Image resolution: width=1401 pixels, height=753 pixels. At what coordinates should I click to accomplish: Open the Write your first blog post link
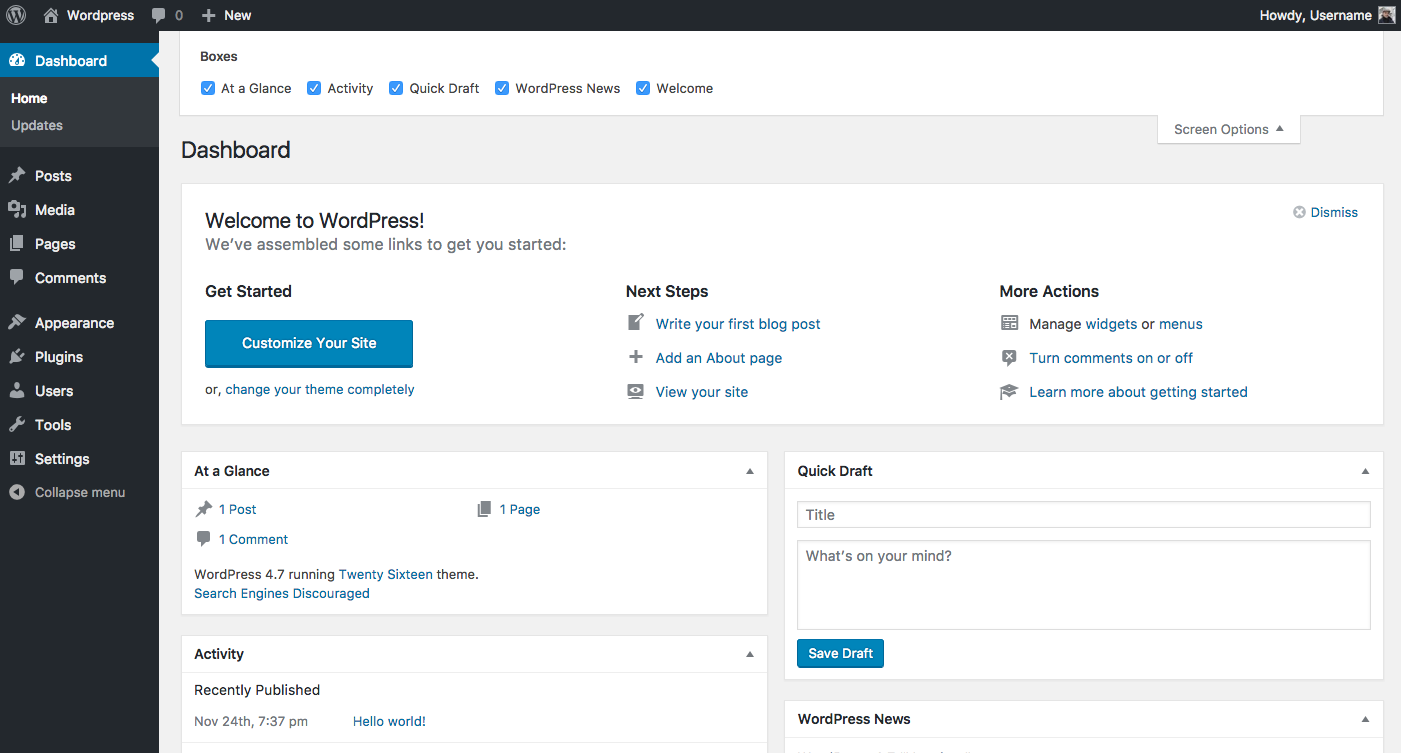[738, 324]
